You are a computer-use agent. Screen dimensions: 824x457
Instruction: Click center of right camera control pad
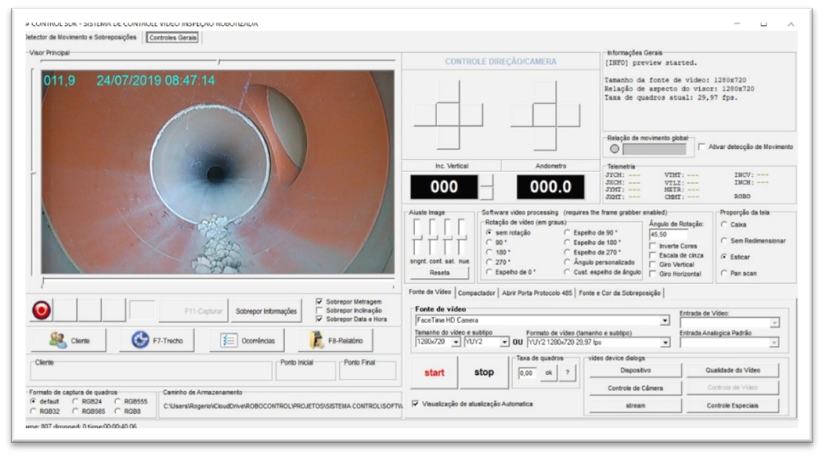coord(544,115)
